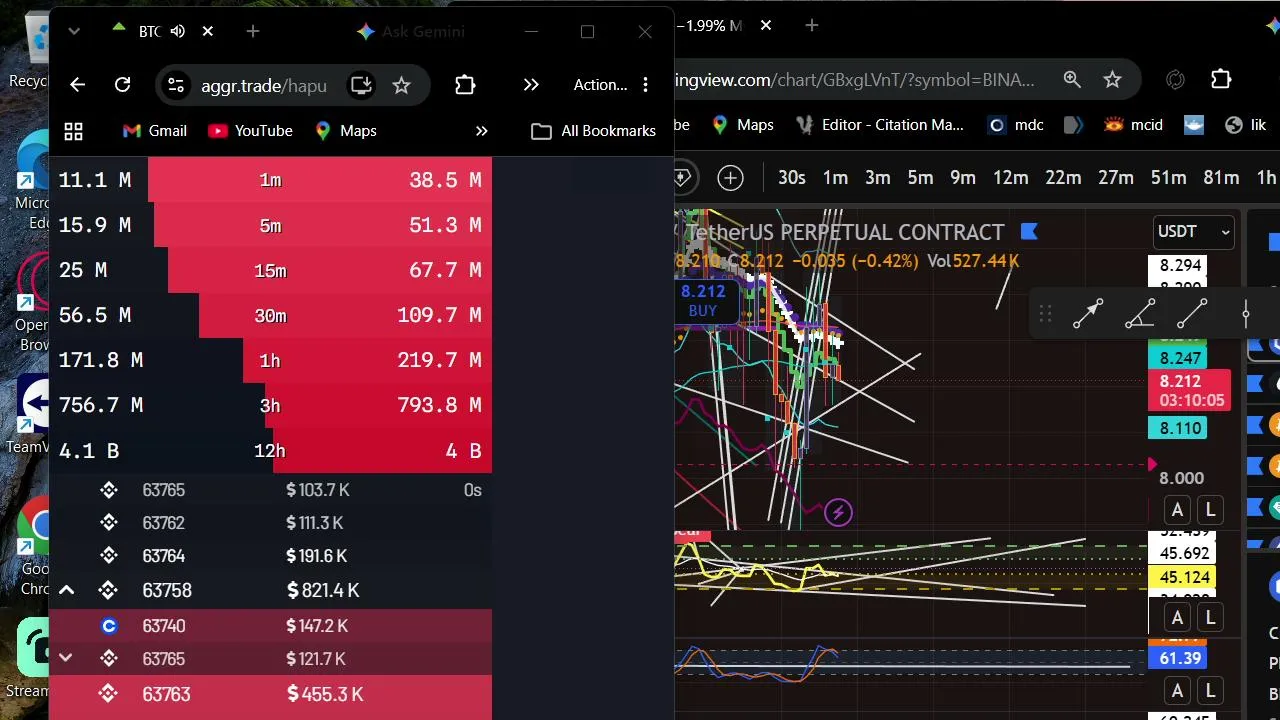This screenshot has width=1280, height=720.
Task: Toggle auto scale A below 8.000 label
Action: [1177, 510]
